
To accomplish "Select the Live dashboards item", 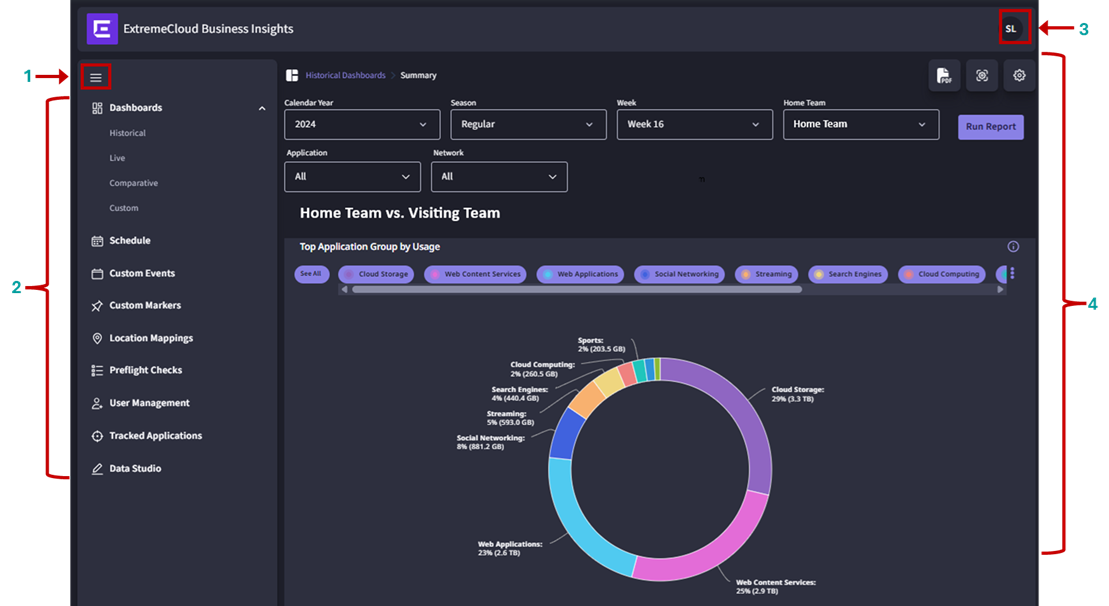I will click(118, 158).
